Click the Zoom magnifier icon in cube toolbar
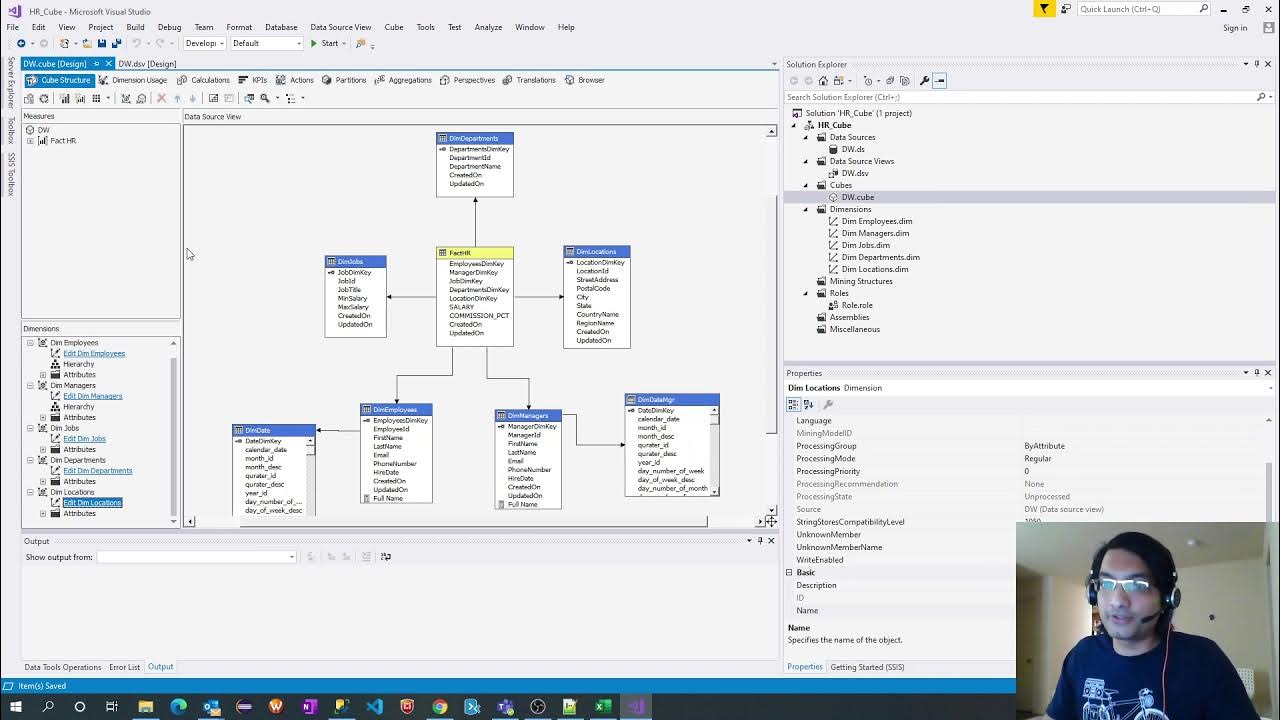Screen dimensions: 1280x720 (x=265, y=98)
